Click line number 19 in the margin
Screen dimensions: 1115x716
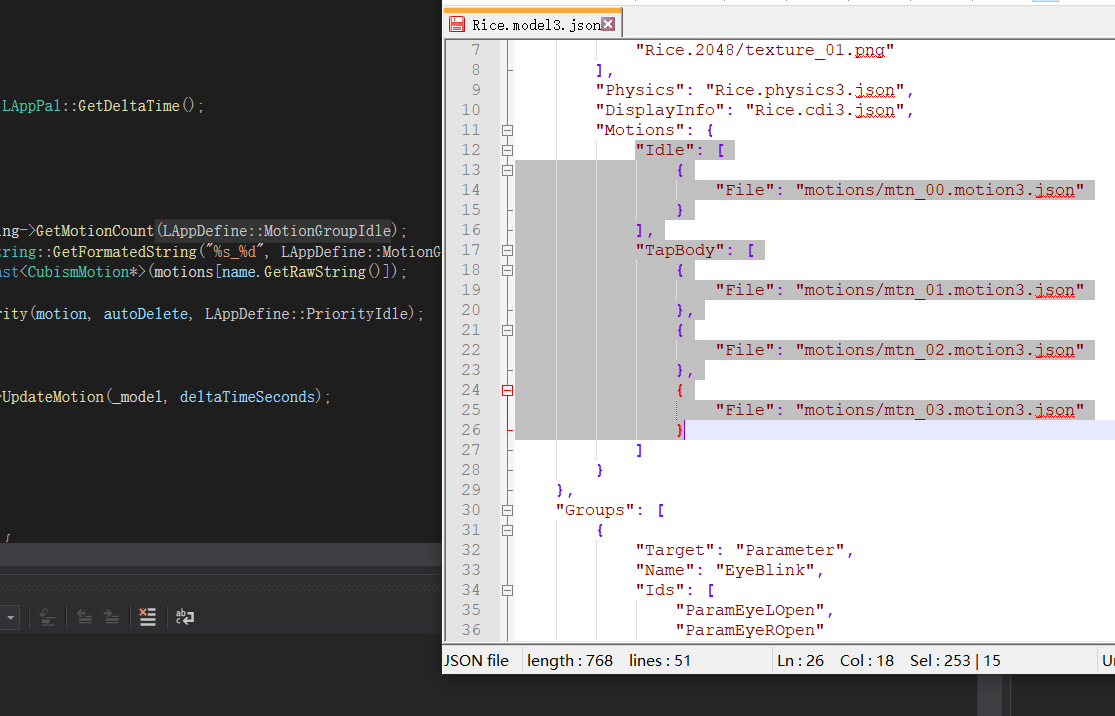[x=470, y=290]
